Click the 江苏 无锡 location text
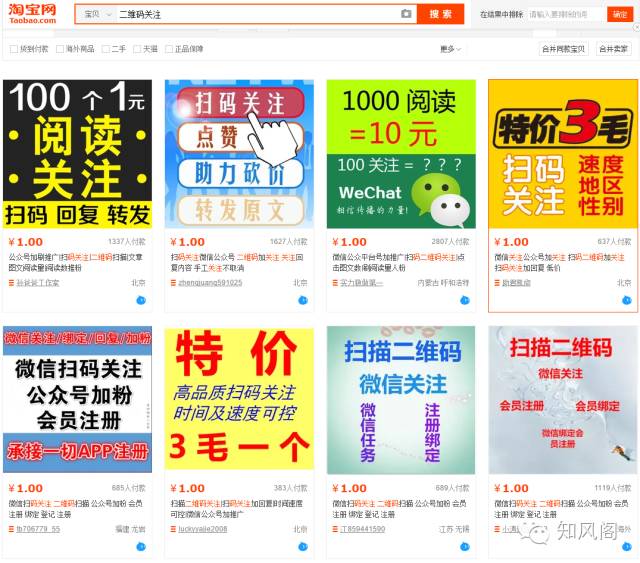Viewport: 640px width, 563px height. click(454, 529)
